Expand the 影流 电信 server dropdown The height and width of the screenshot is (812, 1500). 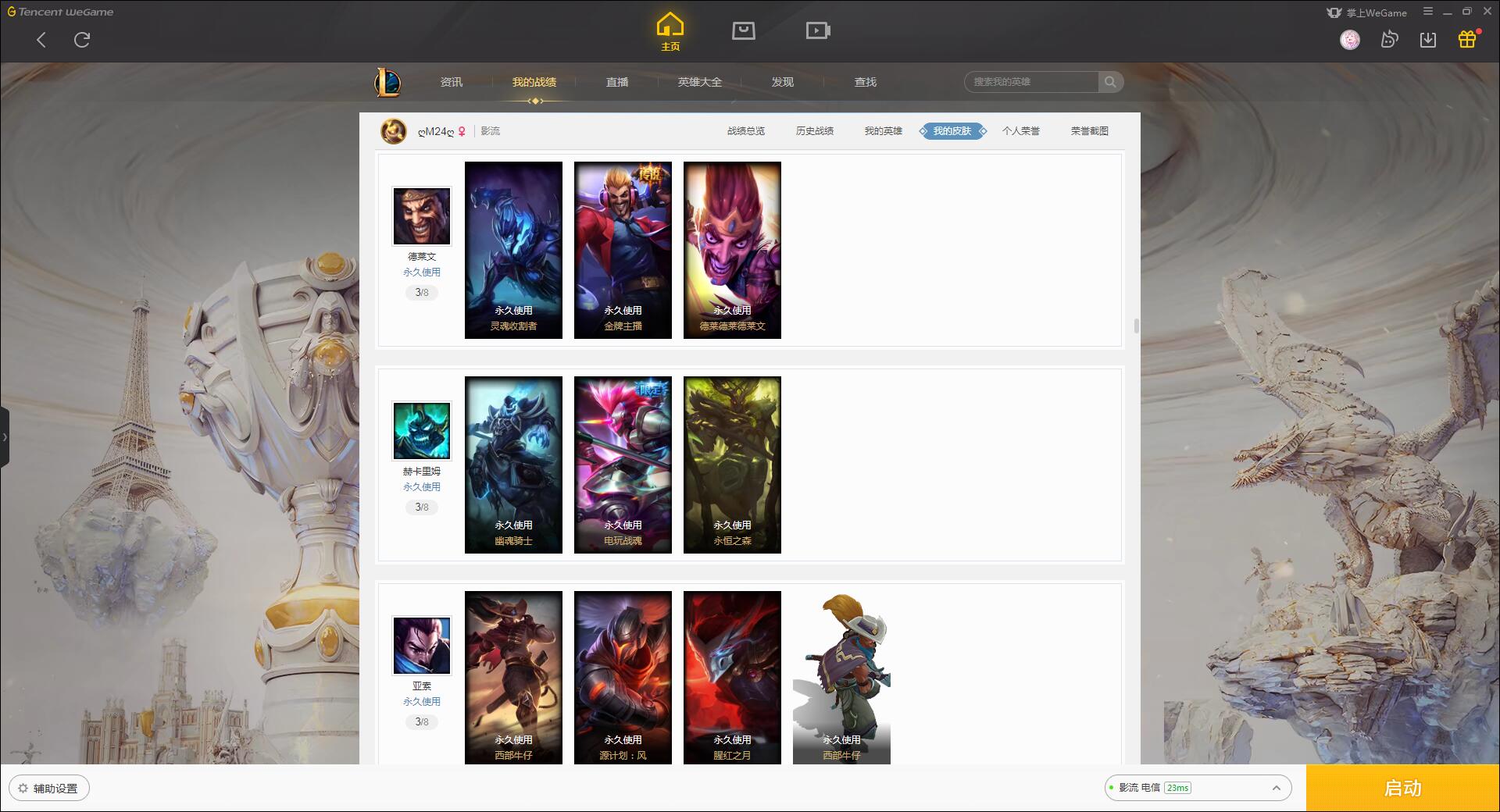(x=1198, y=788)
